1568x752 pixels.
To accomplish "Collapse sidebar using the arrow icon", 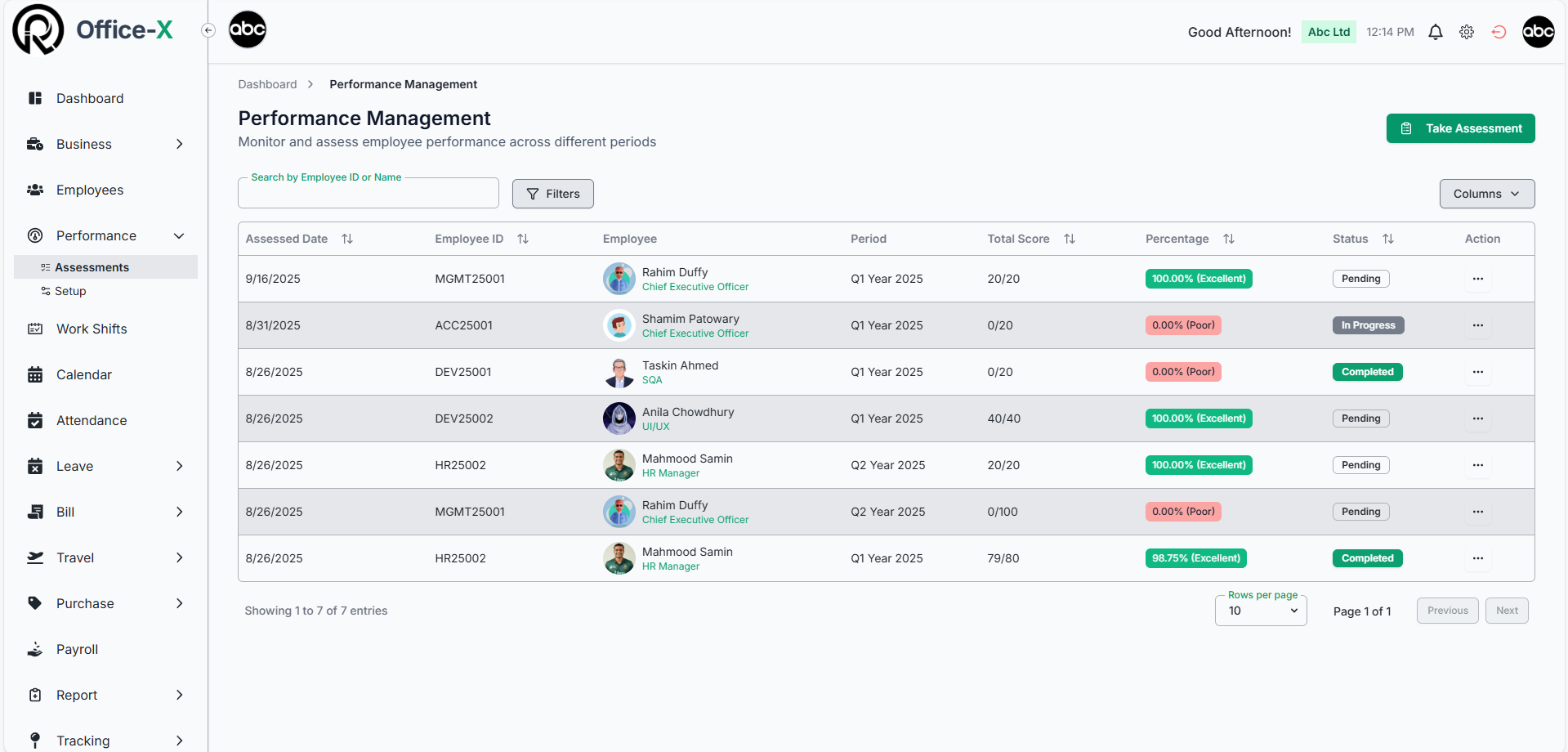I will 208,30.
